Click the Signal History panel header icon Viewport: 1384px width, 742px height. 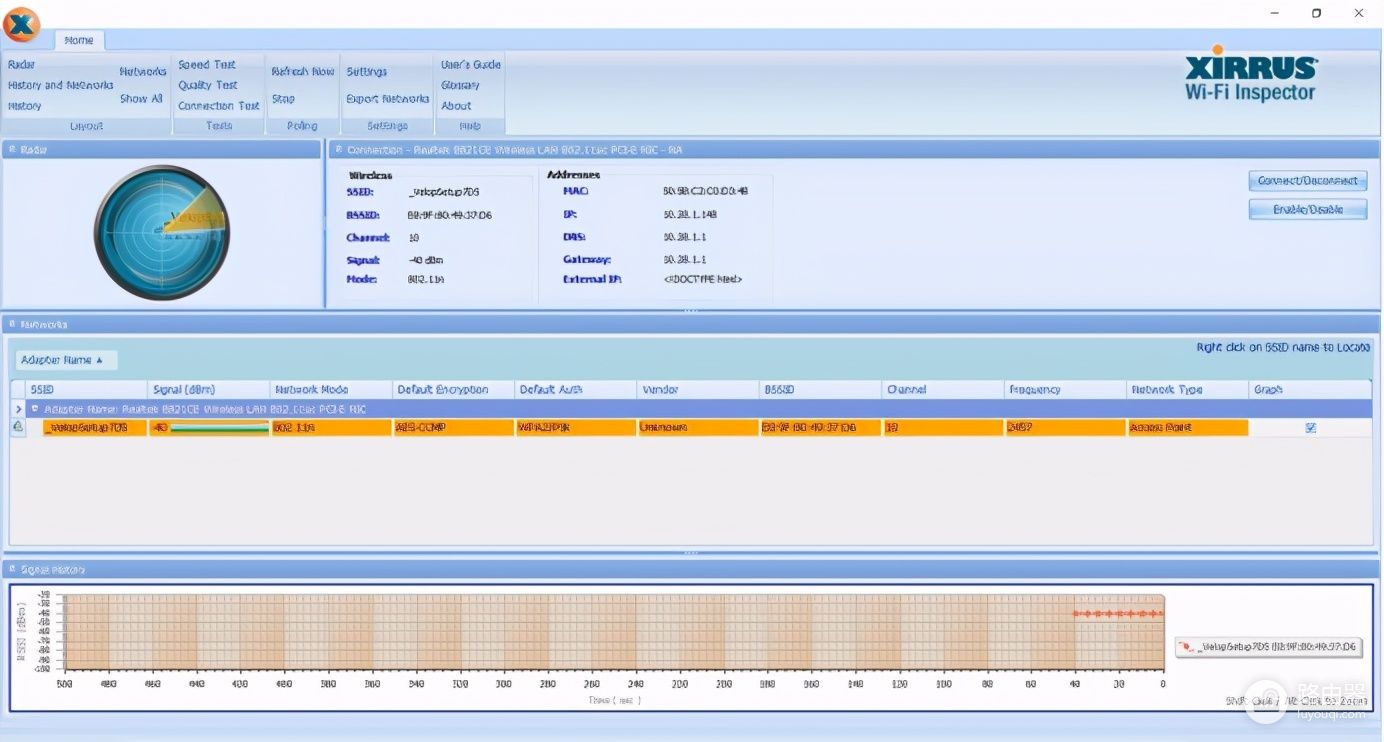pyautogui.click(x=12, y=570)
